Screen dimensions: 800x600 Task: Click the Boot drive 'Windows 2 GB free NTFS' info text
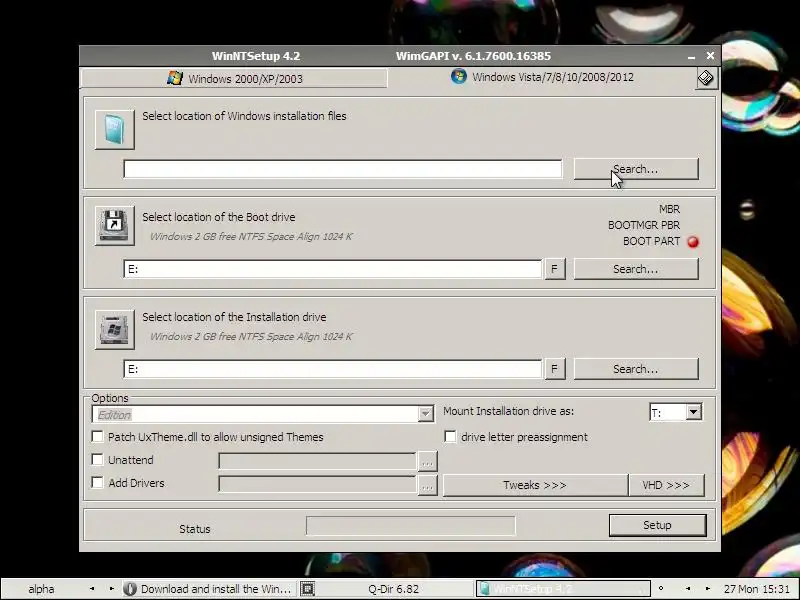[x=251, y=237]
